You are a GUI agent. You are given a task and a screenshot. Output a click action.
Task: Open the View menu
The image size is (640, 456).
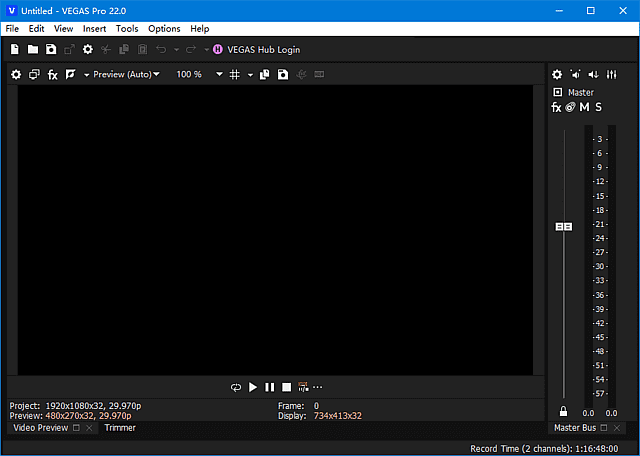coord(63,29)
